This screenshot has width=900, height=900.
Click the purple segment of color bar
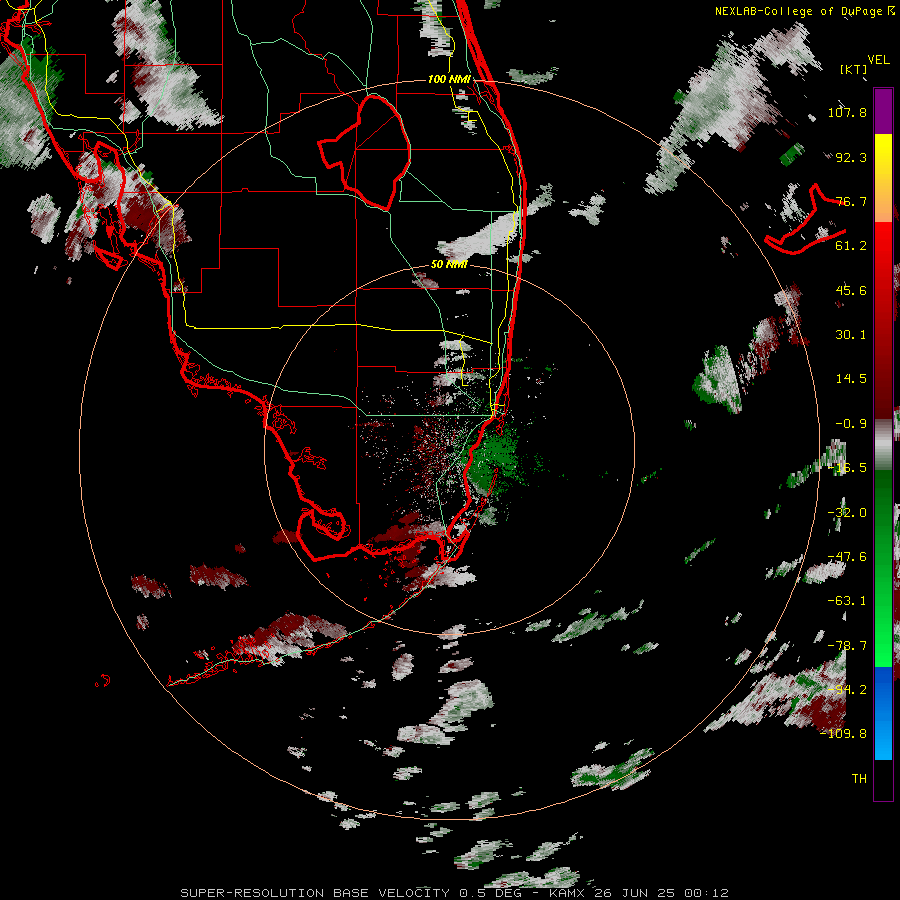click(883, 111)
